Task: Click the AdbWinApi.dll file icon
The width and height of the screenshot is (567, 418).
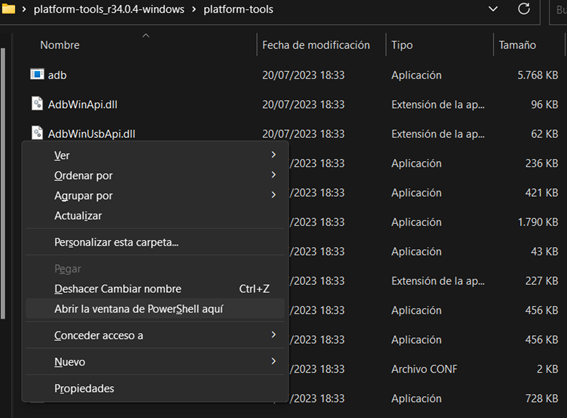Action: point(37,104)
